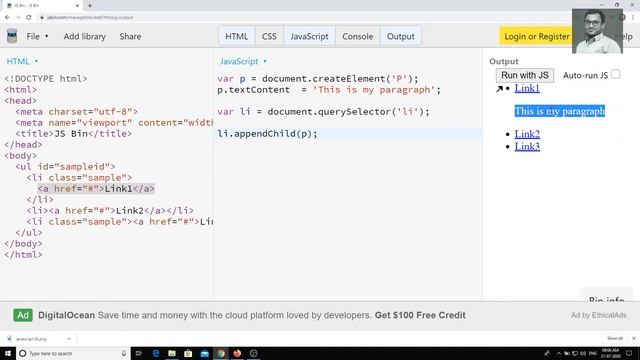This screenshot has height=360, width=640.
Task: Go back in the browser
Action: (x=7, y=18)
